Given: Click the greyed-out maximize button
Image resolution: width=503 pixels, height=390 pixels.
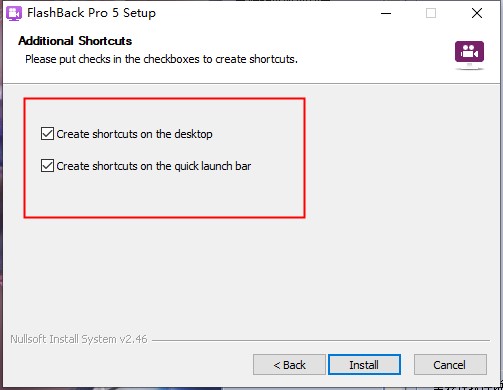Looking at the screenshot, I should (x=431, y=13).
